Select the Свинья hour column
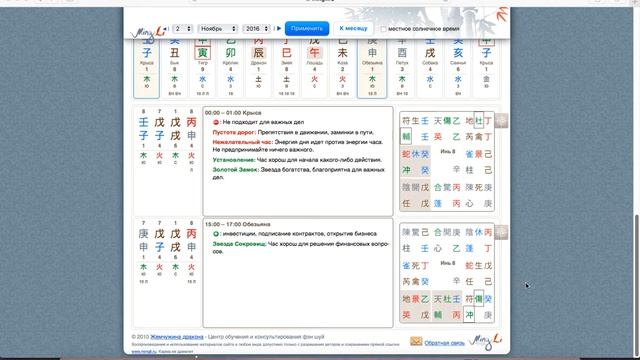 click(x=458, y=69)
